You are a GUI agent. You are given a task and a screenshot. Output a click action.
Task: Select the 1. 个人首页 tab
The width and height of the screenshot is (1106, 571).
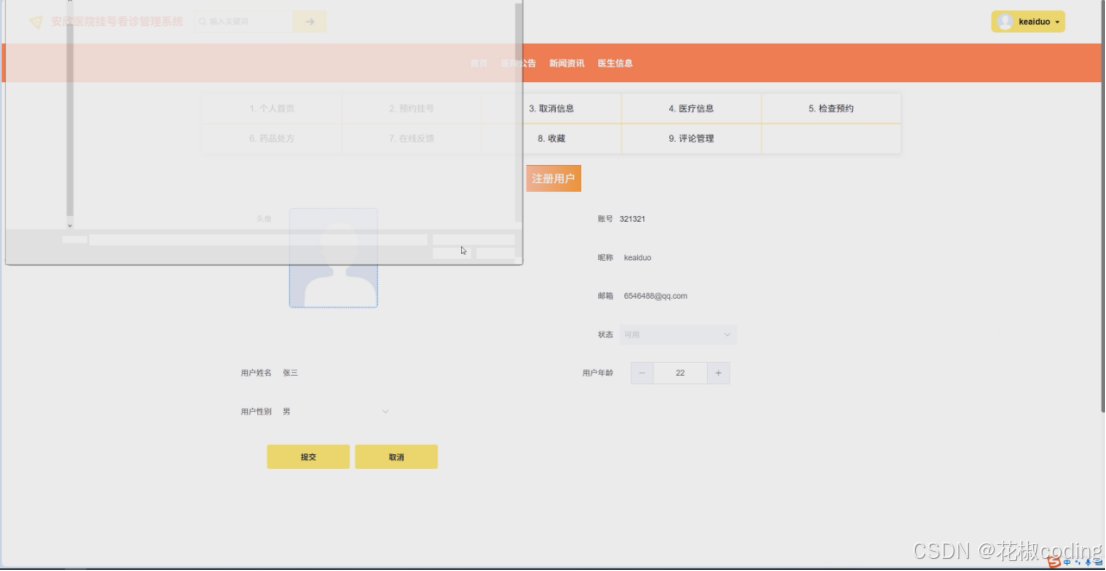(x=272, y=109)
